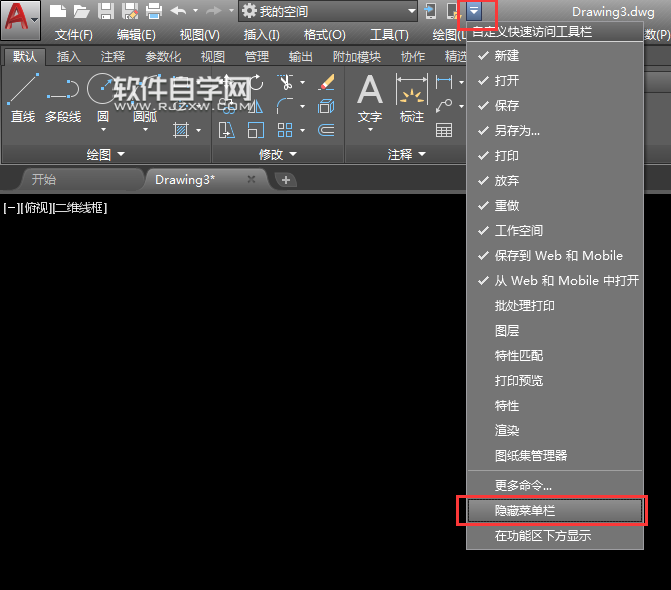Select the Scale tool icon

coord(255,130)
